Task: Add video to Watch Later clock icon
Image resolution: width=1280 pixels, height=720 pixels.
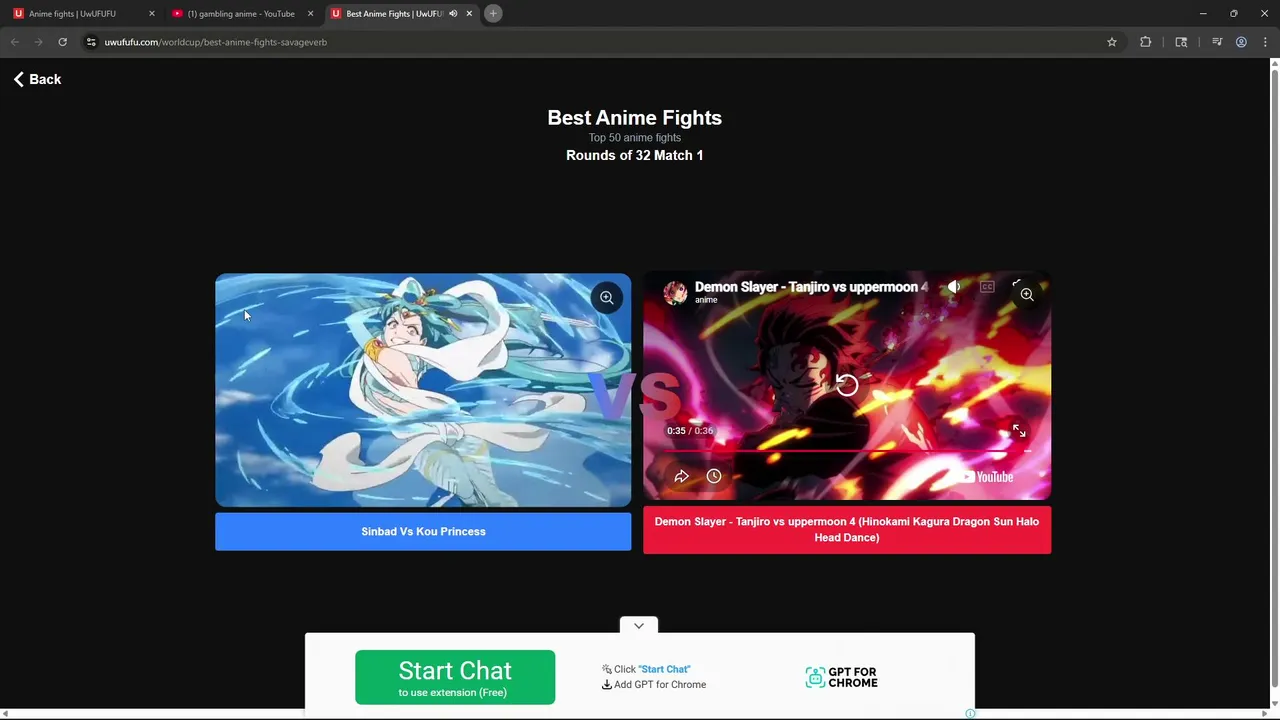Action: (x=714, y=476)
